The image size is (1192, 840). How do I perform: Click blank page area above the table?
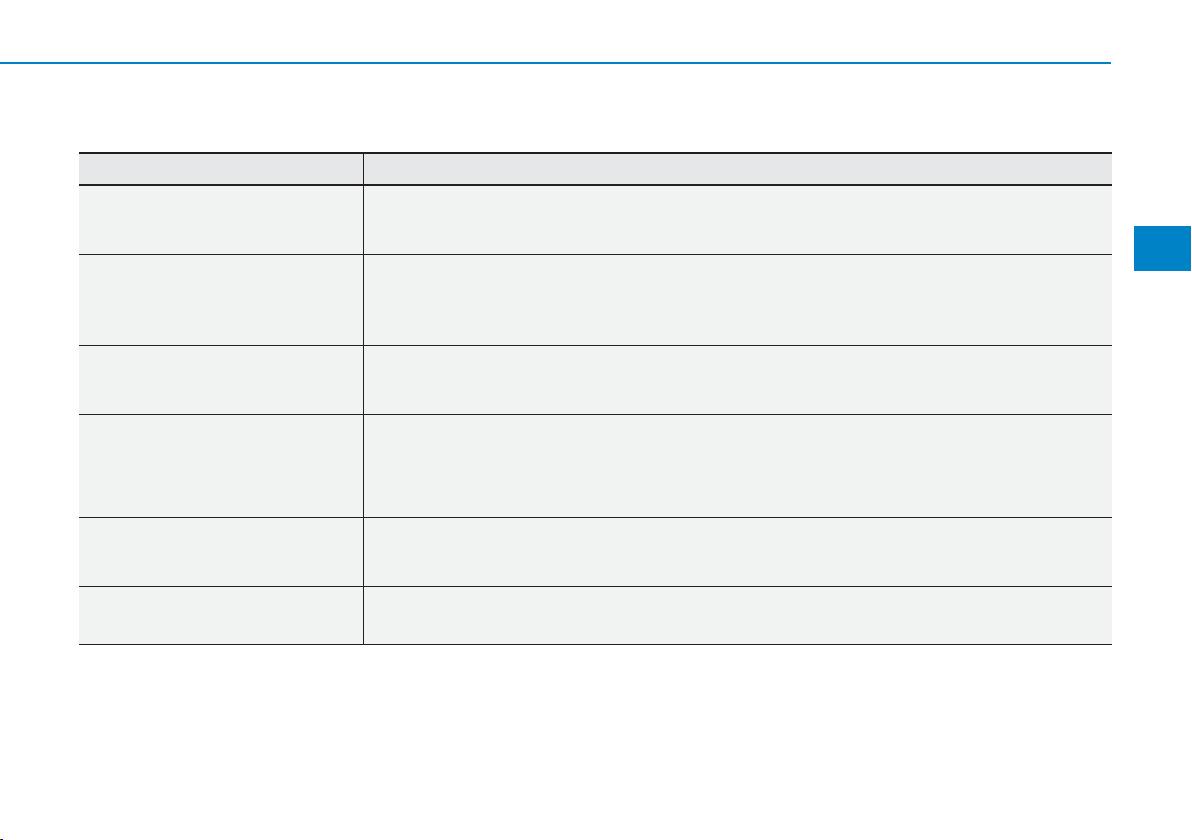pyautogui.click(x=595, y=108)
